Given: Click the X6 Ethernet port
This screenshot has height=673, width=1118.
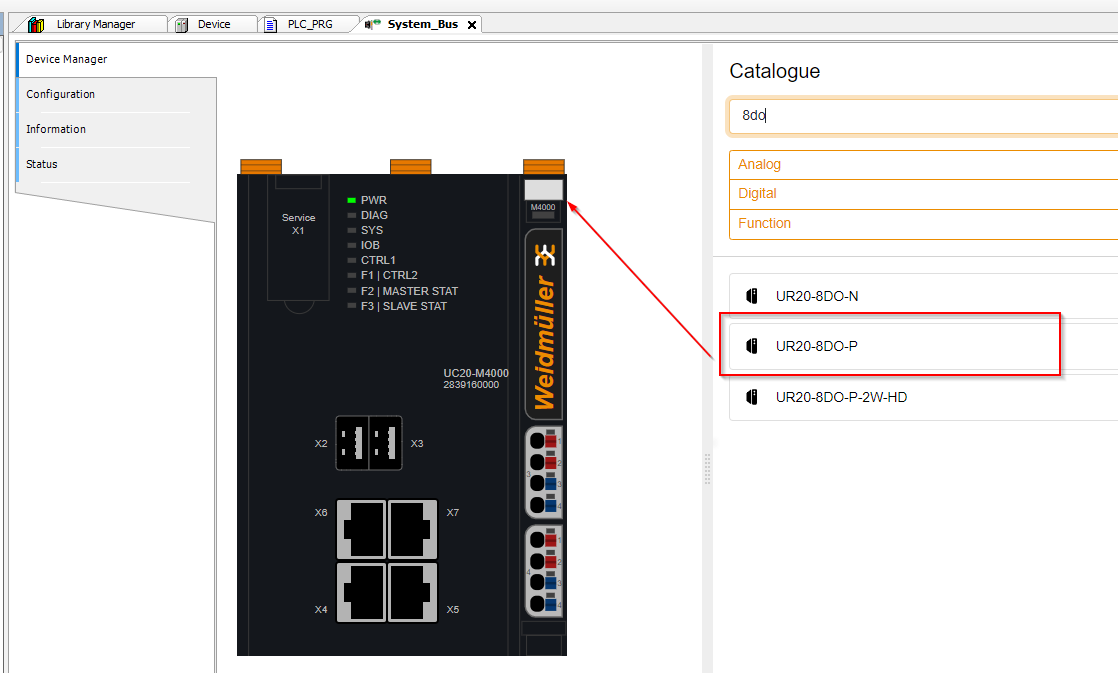Looking at the screenshot, I should [361, 529].
